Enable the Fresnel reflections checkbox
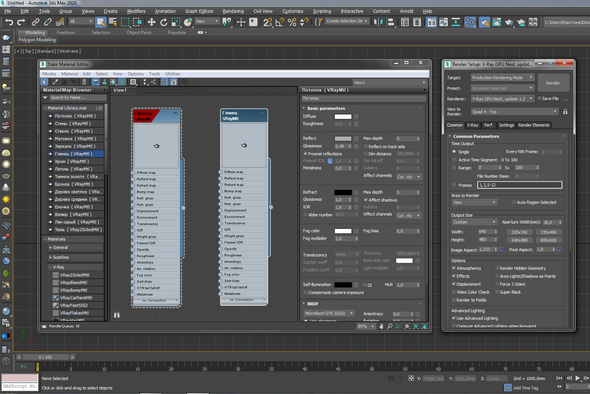Screen dimensions: 590x394 point(306,154)
